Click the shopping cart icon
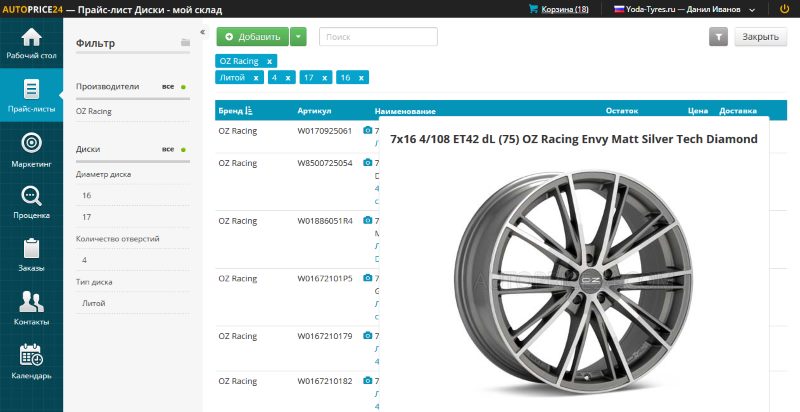Screen dimensions: 800x412 point(534,9)
